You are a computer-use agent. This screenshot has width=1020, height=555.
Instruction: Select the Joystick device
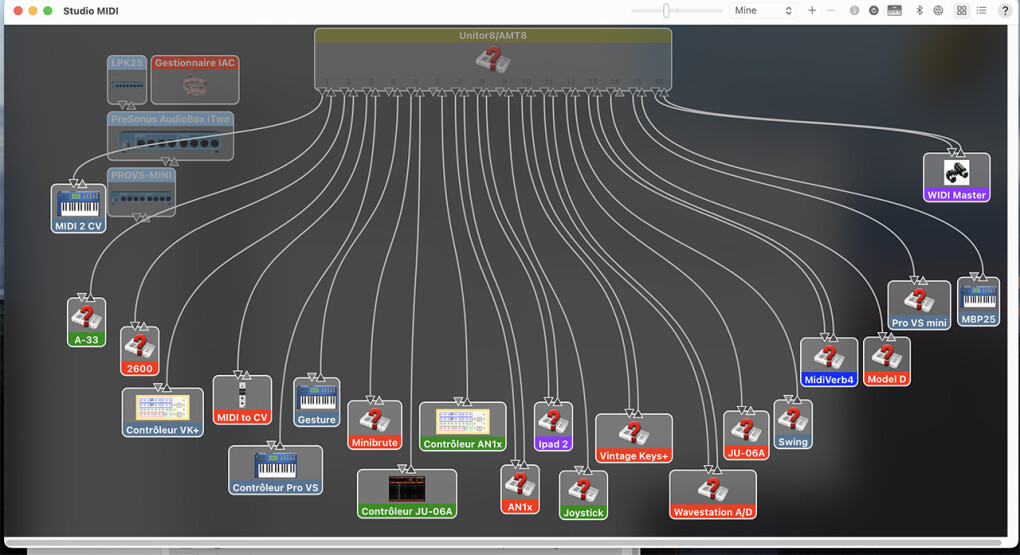tap(583, 495)
